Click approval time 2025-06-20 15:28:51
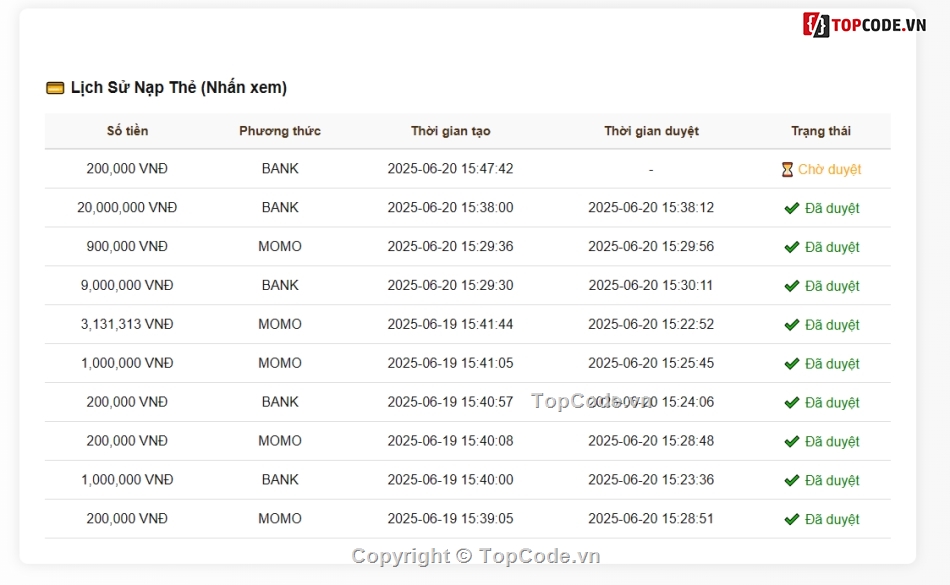Screen dimensions: 950x585 (x=651, y=518)
